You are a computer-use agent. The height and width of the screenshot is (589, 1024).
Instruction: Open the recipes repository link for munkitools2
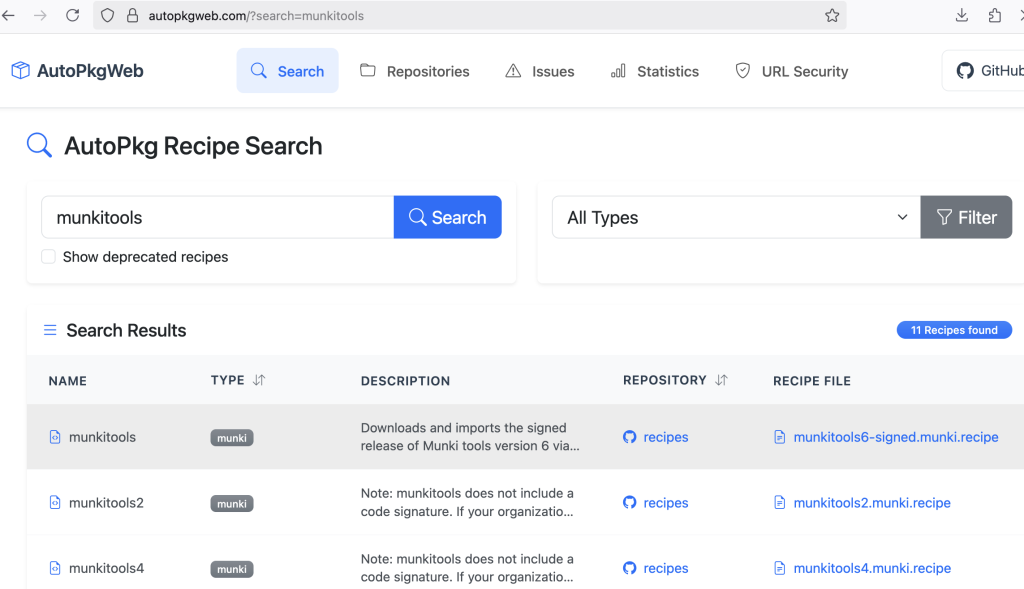pos(665,502)
